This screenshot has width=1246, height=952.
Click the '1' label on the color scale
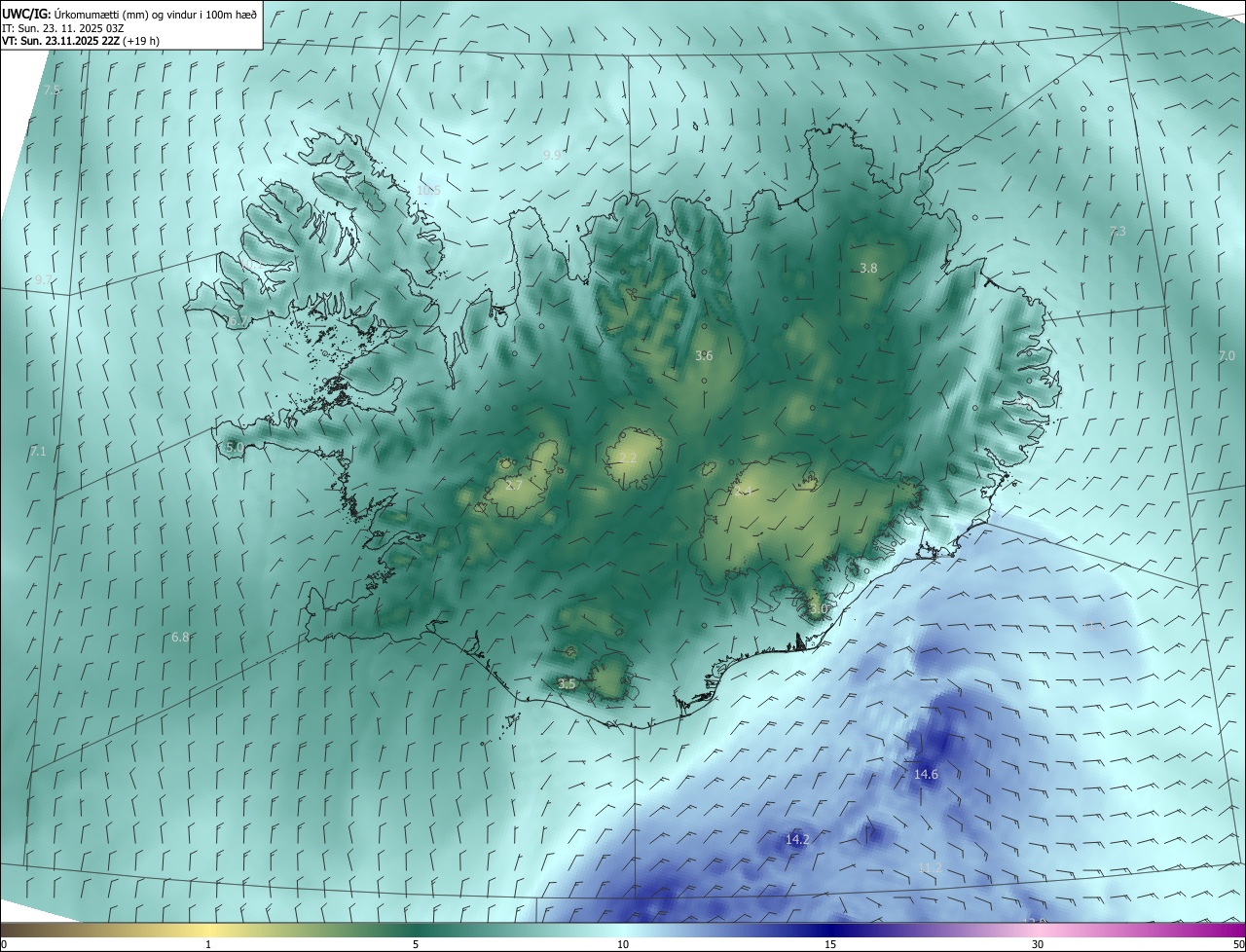point(208,945)
